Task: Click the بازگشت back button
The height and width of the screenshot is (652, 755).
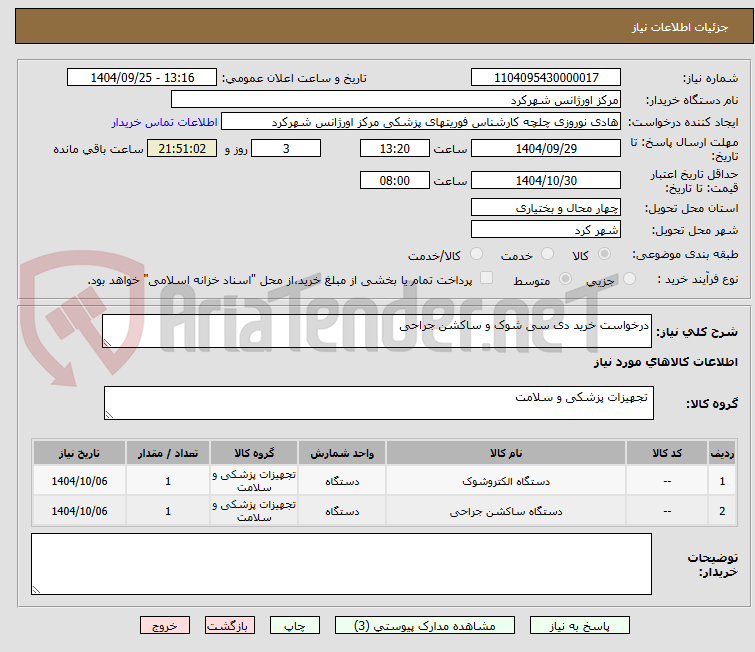Action: [x=230, y=626]
